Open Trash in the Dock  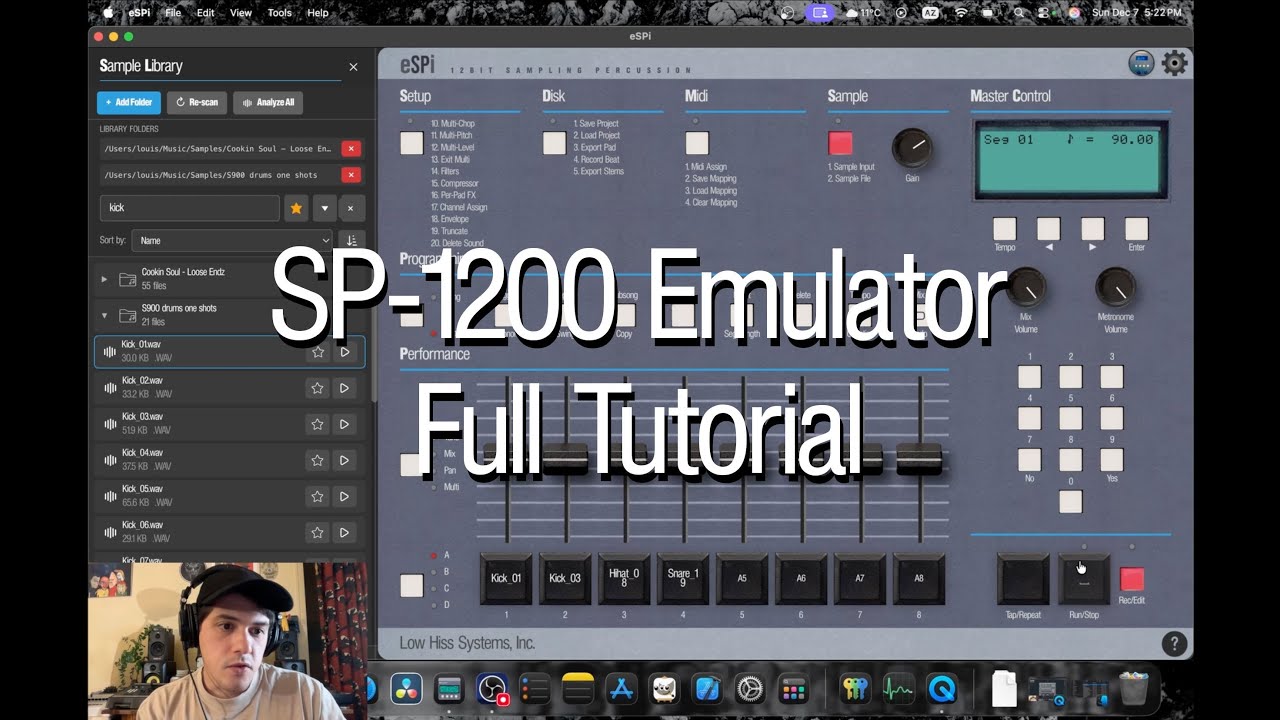tap(1133, 688)
